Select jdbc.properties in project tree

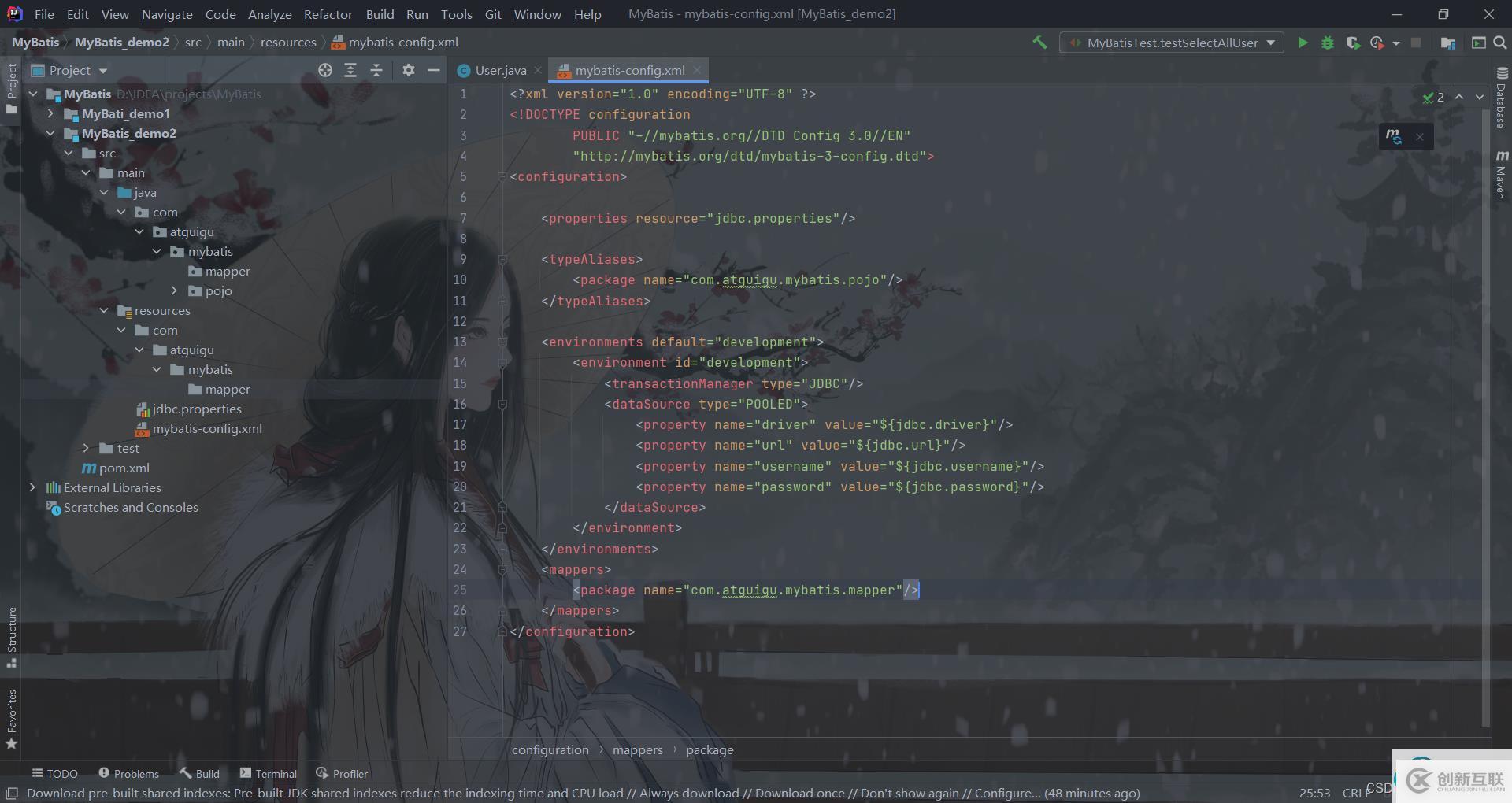point(197,409)
